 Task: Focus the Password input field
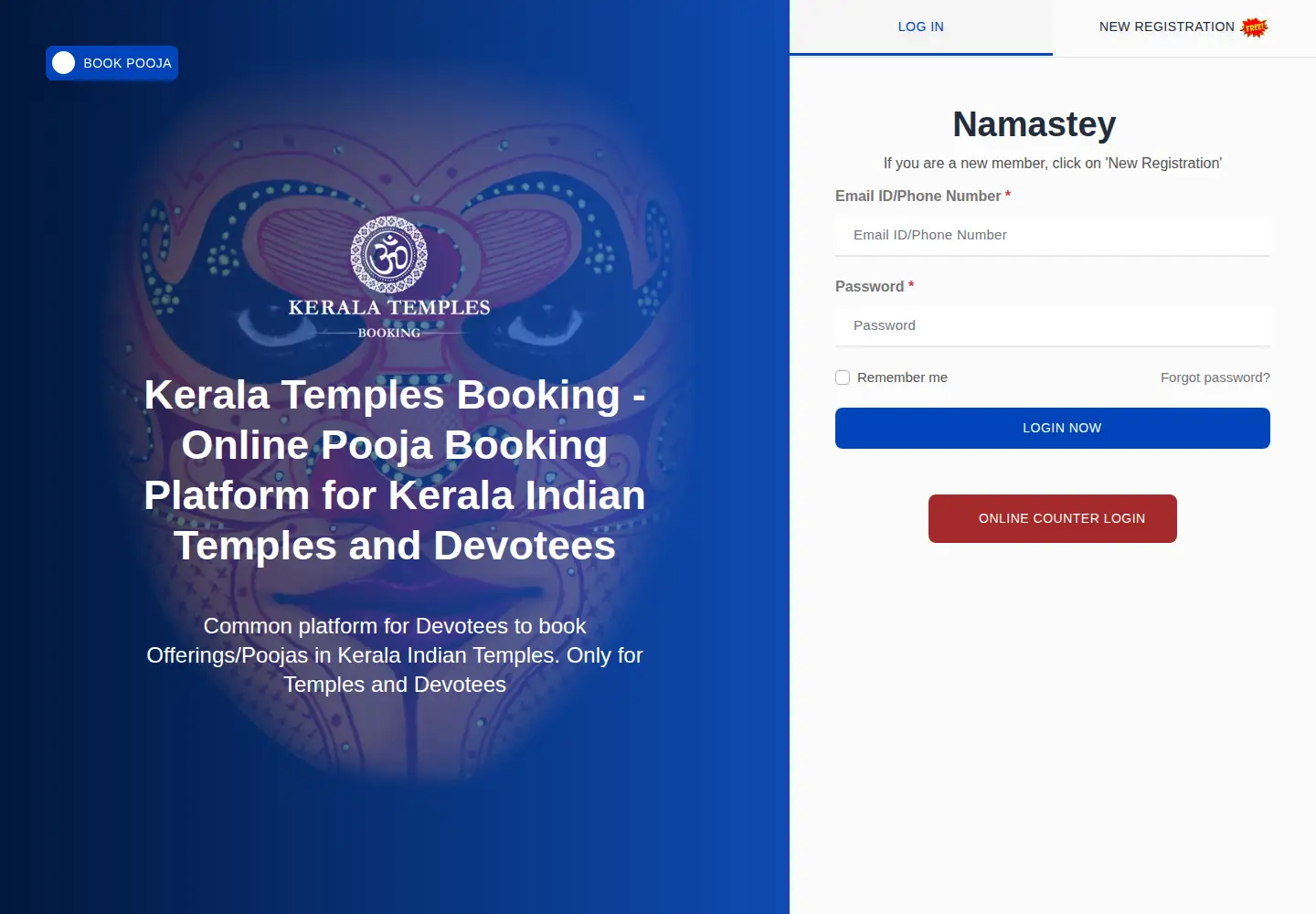pos(1053,326)
